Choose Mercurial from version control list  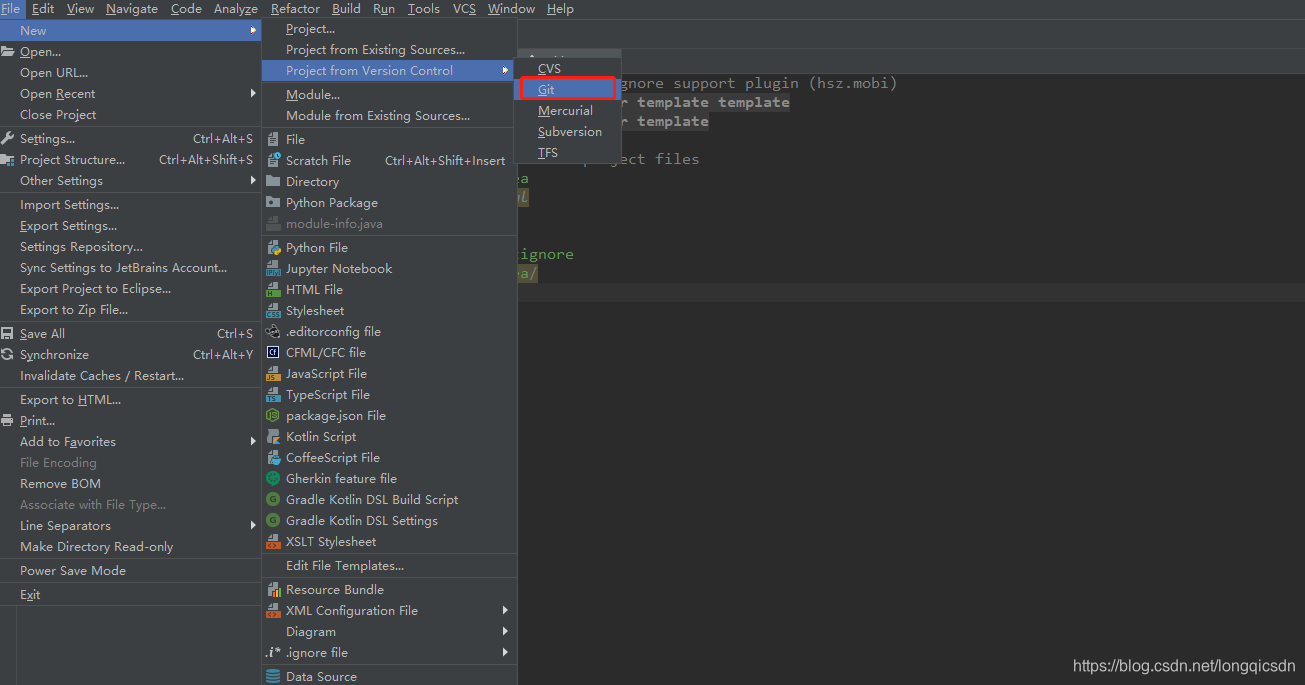(x=567, y=111)
